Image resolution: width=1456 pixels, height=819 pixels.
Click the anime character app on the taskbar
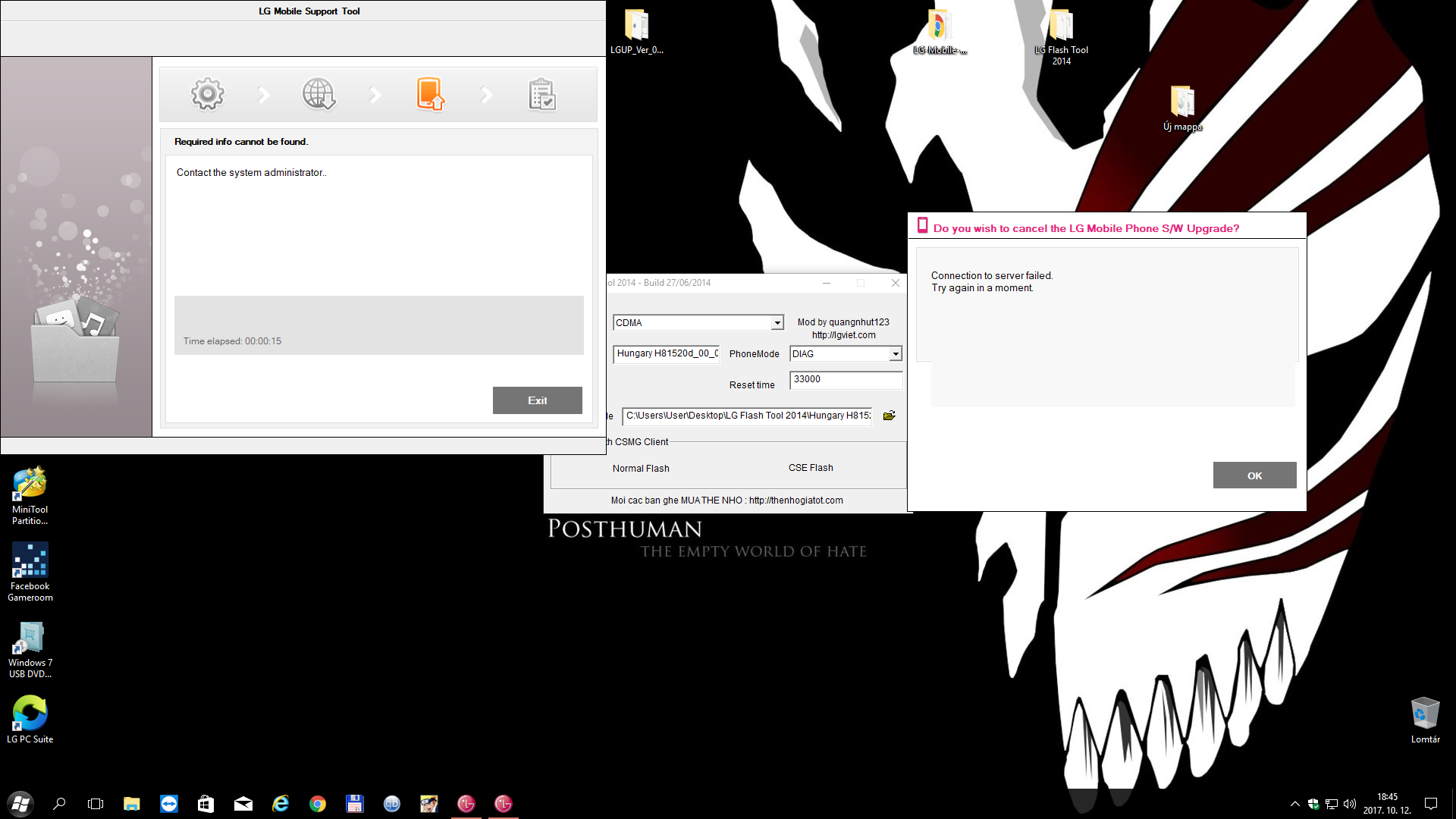[x=429, y=804]
